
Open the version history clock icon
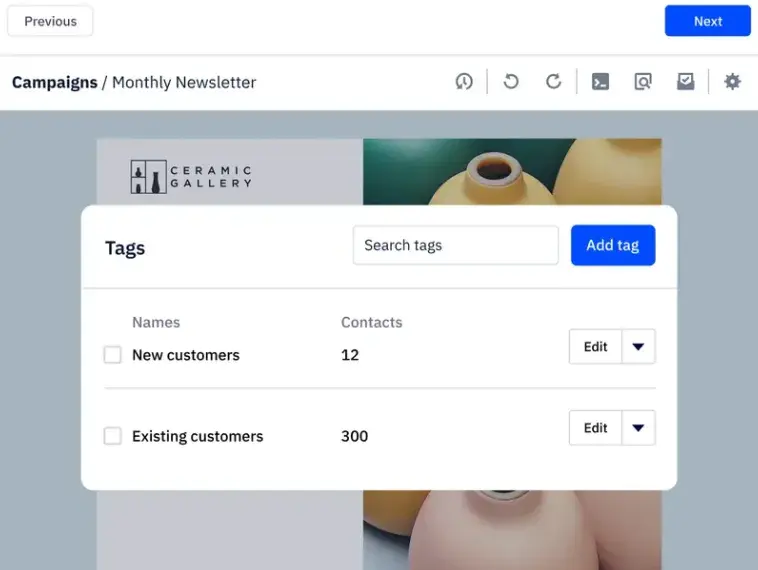[x=464, y=81]
